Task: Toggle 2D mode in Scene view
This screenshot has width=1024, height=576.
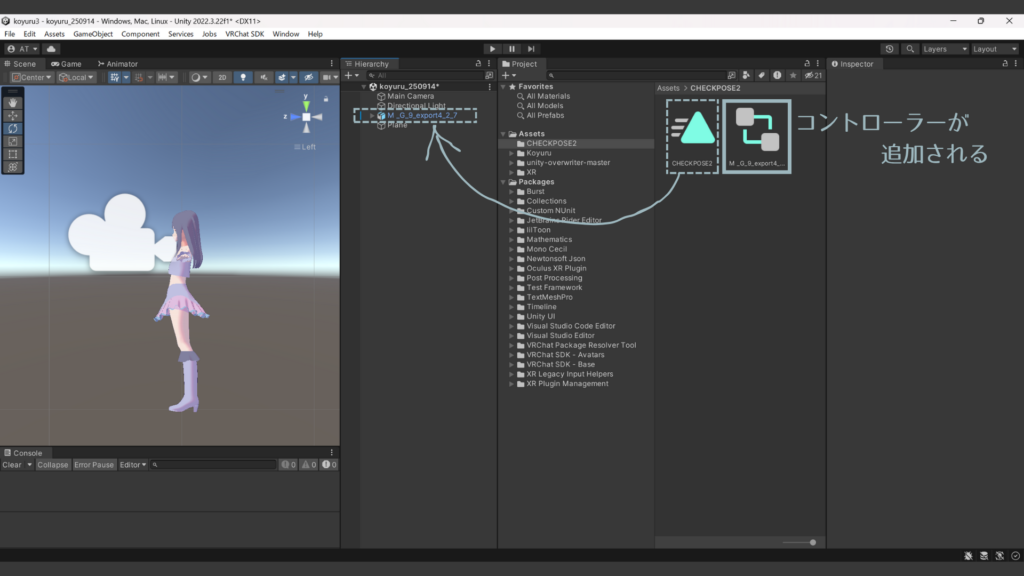Action: pyautogui.click(x=222, y=77)
